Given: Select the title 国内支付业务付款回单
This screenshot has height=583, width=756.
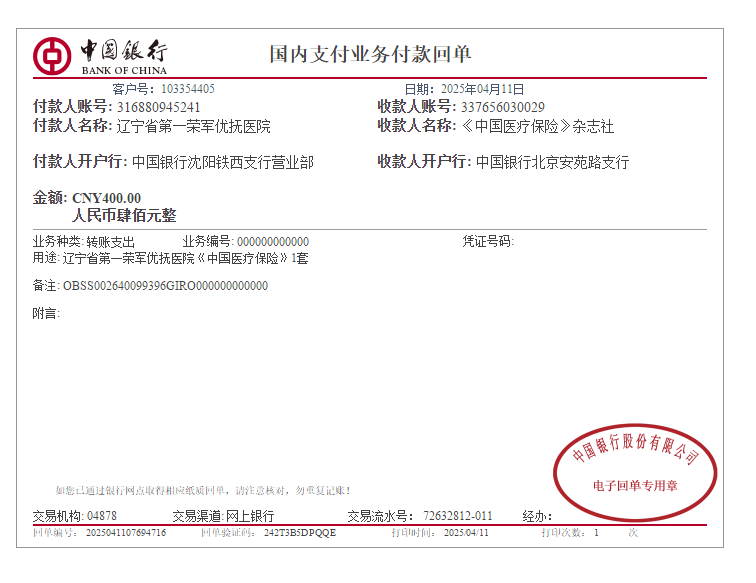Looking at the screenshot, I should [x=370, y=54].
